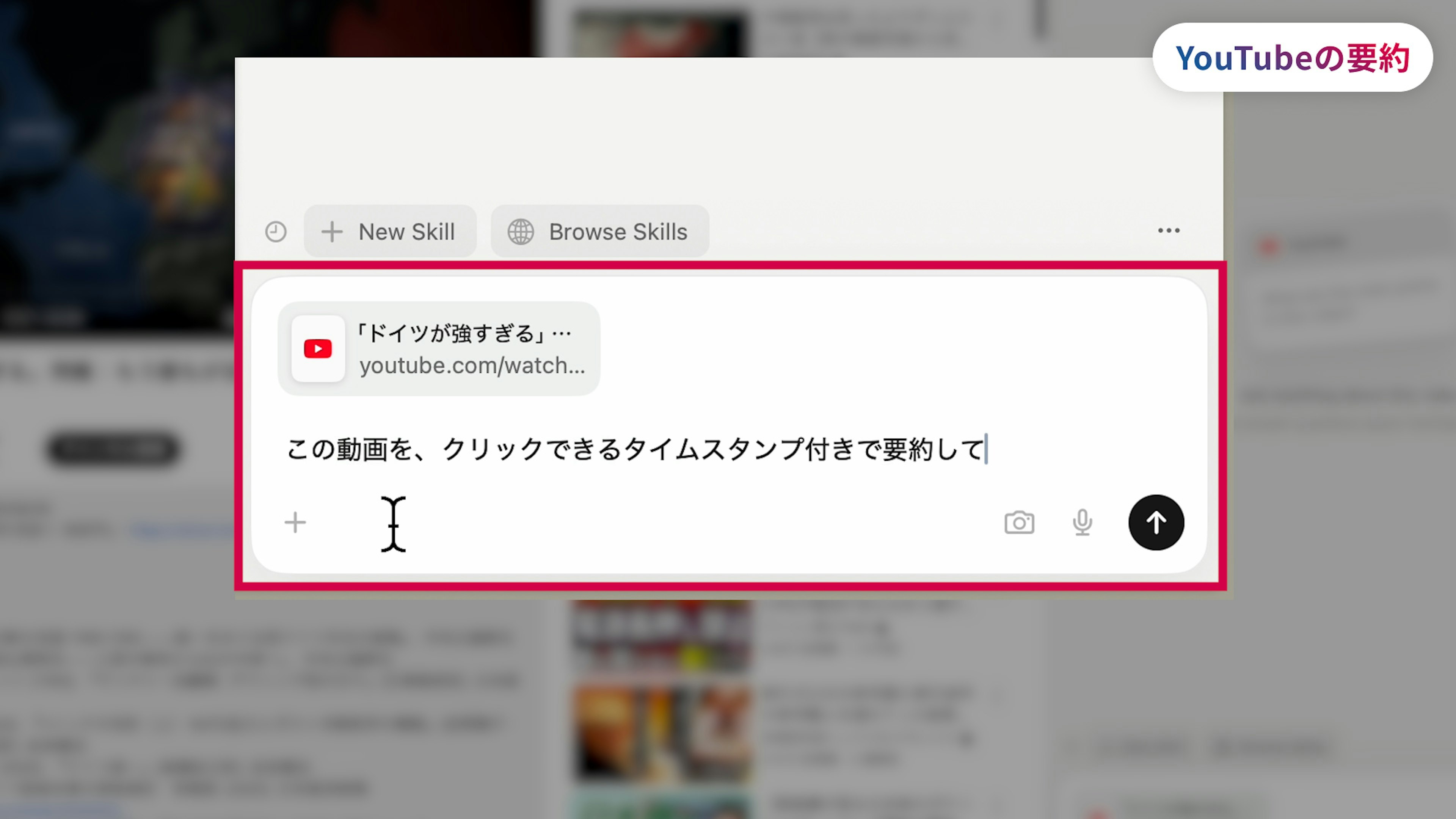Send the message with the arrow button
The image size is (1456, 819).
point(1156,523)
